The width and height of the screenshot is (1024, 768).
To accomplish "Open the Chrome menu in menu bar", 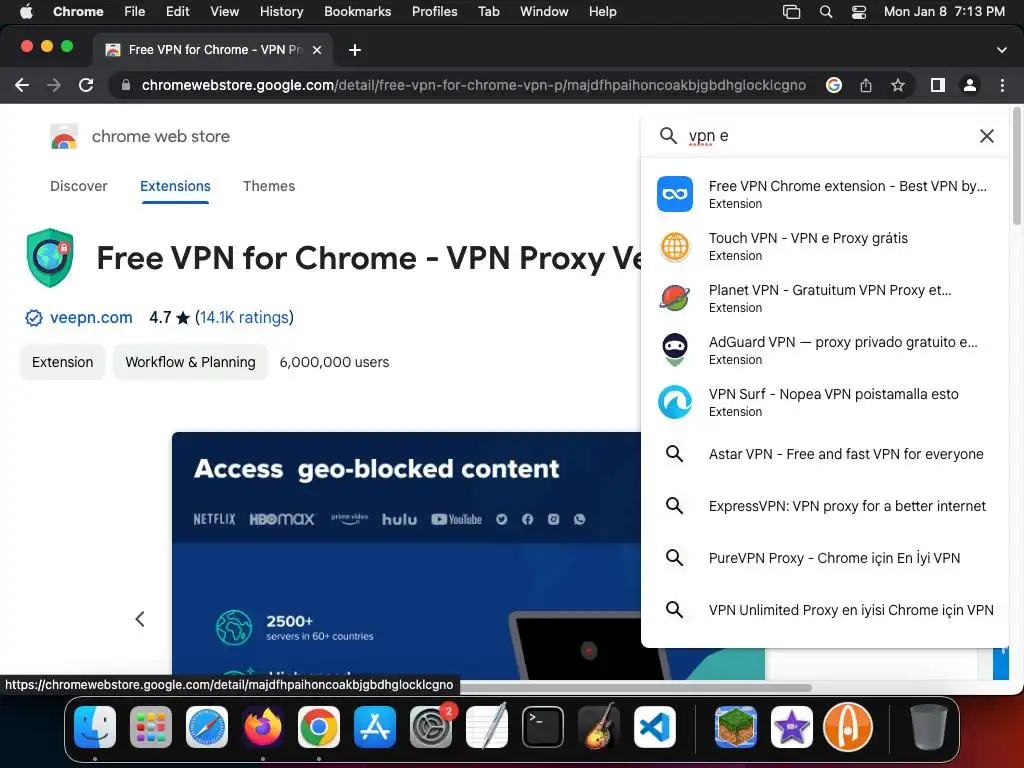I will tap(78, 12).
